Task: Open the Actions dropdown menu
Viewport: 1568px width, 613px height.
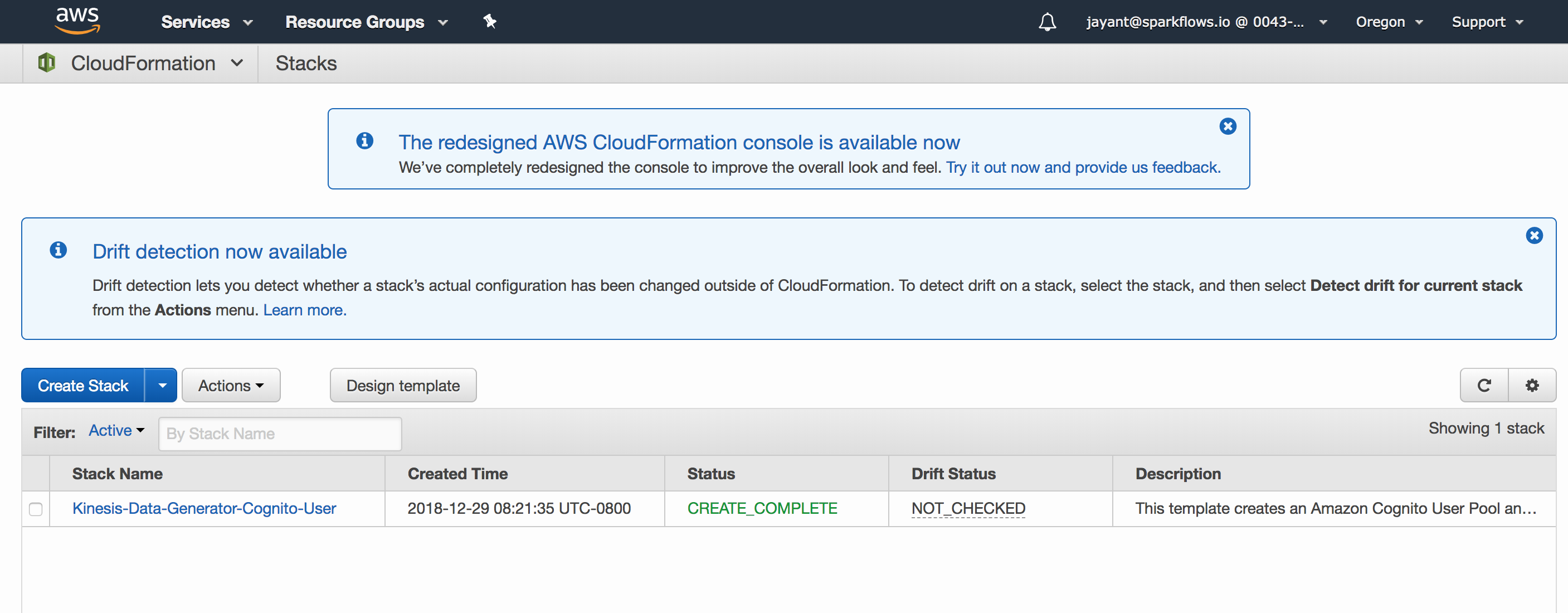Action: point(231,385)
